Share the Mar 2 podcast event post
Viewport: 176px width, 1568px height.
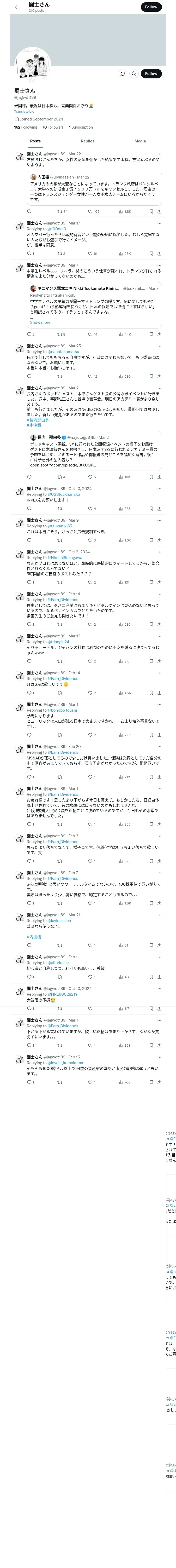click(x=159, y=477)
